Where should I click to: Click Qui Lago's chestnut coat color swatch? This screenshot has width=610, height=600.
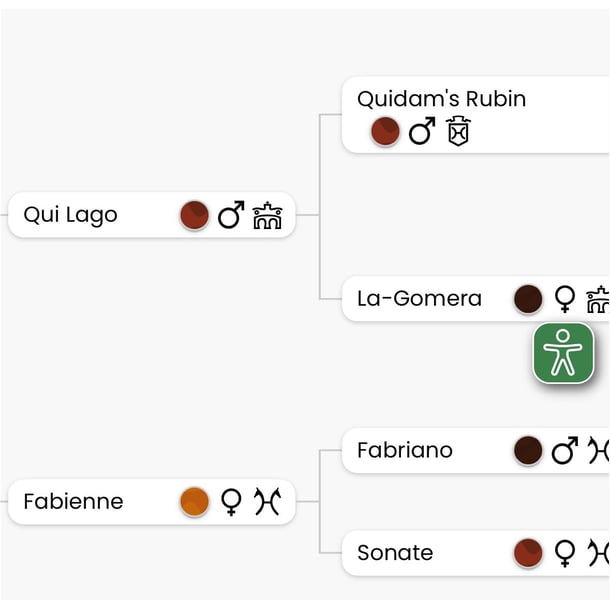point(194,215)
